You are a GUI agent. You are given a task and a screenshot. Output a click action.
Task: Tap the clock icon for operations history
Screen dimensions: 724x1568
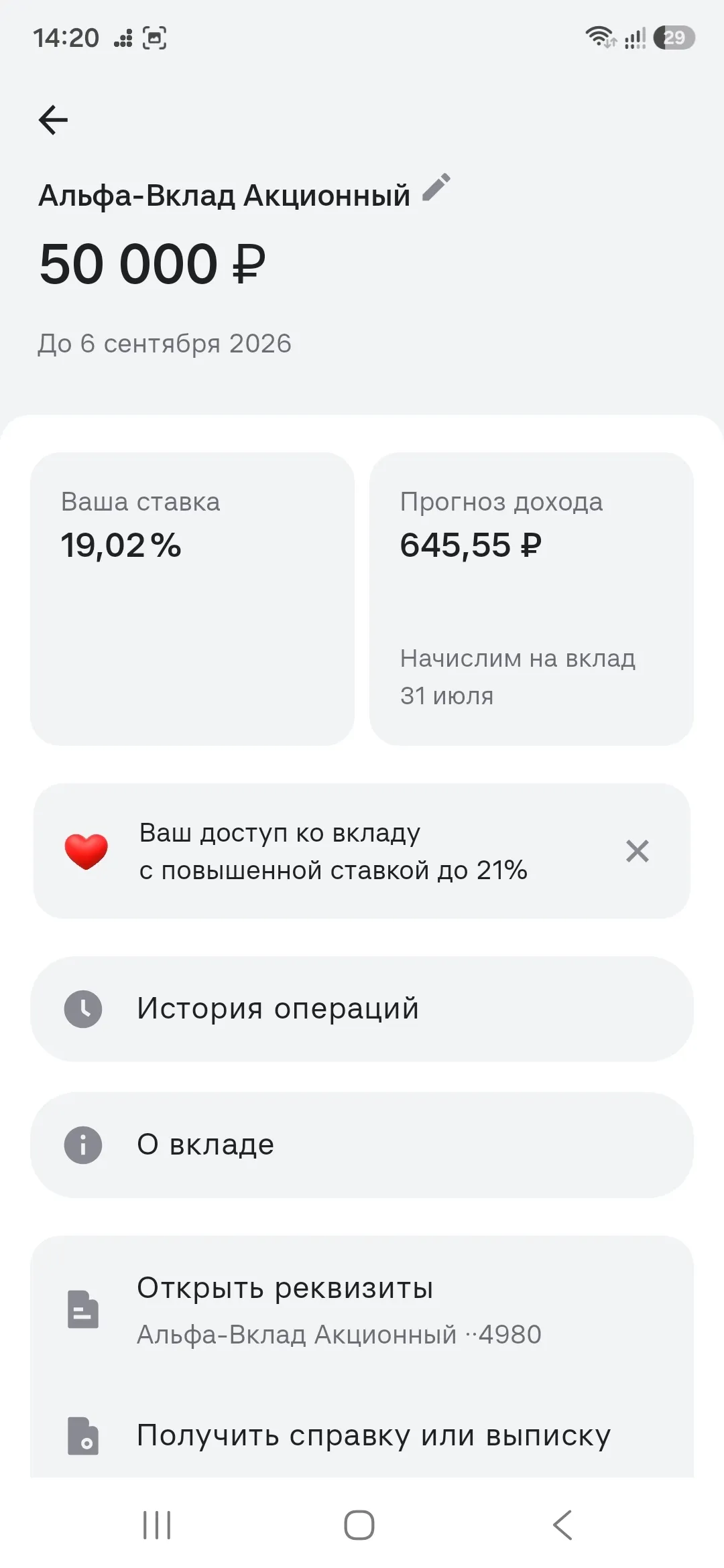pyautogui.click(x=83, y=1009)
